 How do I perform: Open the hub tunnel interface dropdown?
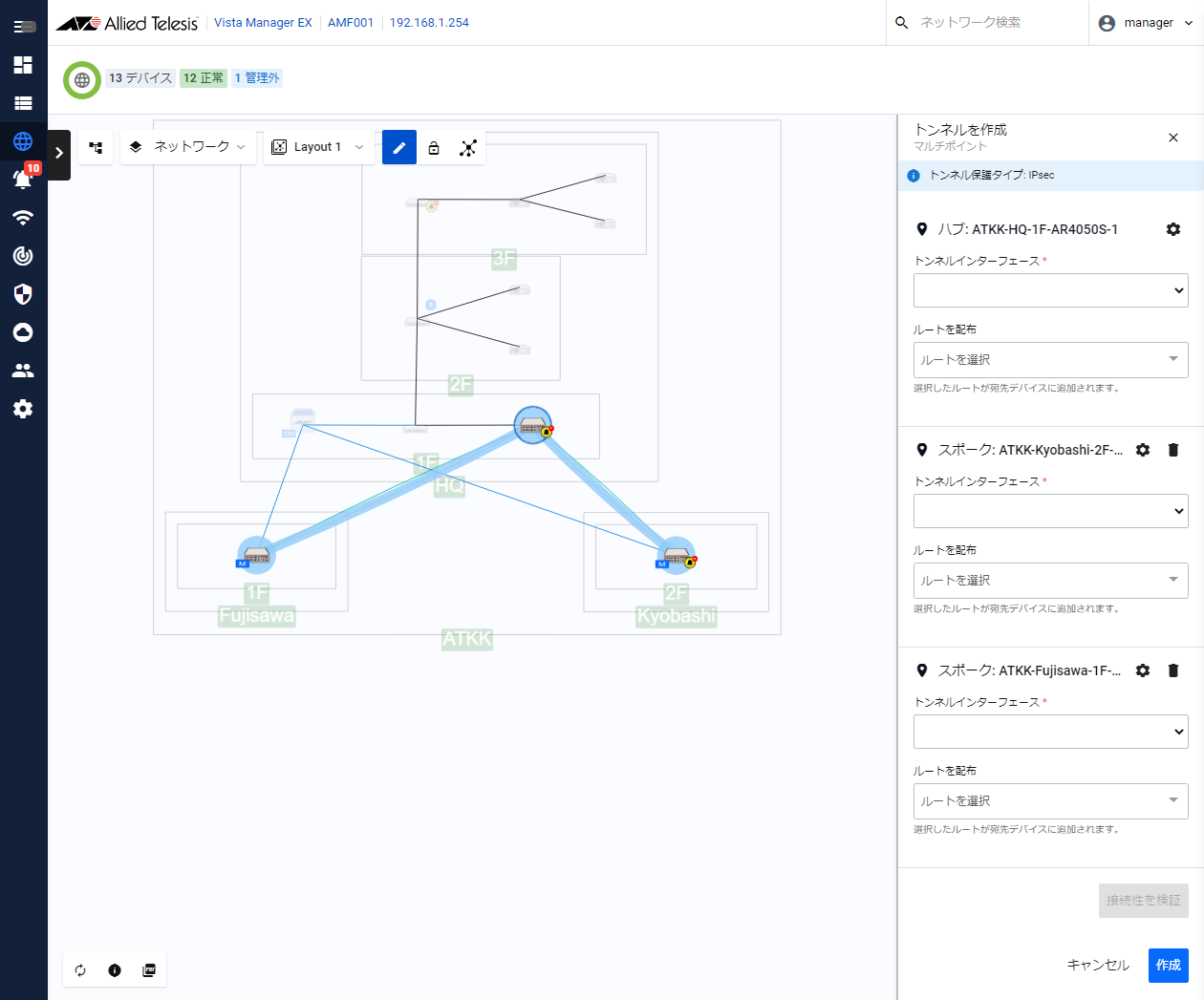coord(1050,290)
